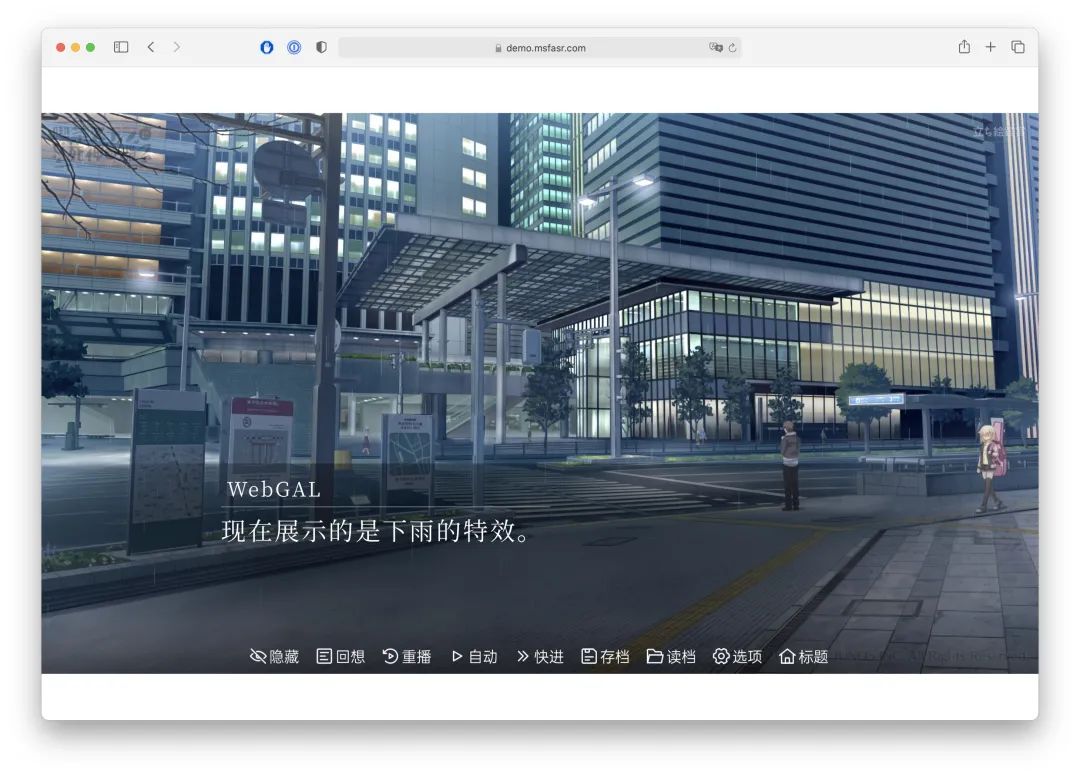Image resolution: width=1080 pixels, height=775 pixels.
Task: Click the blue Bitwarden-style extension icon
Action: tap(267, 48)
